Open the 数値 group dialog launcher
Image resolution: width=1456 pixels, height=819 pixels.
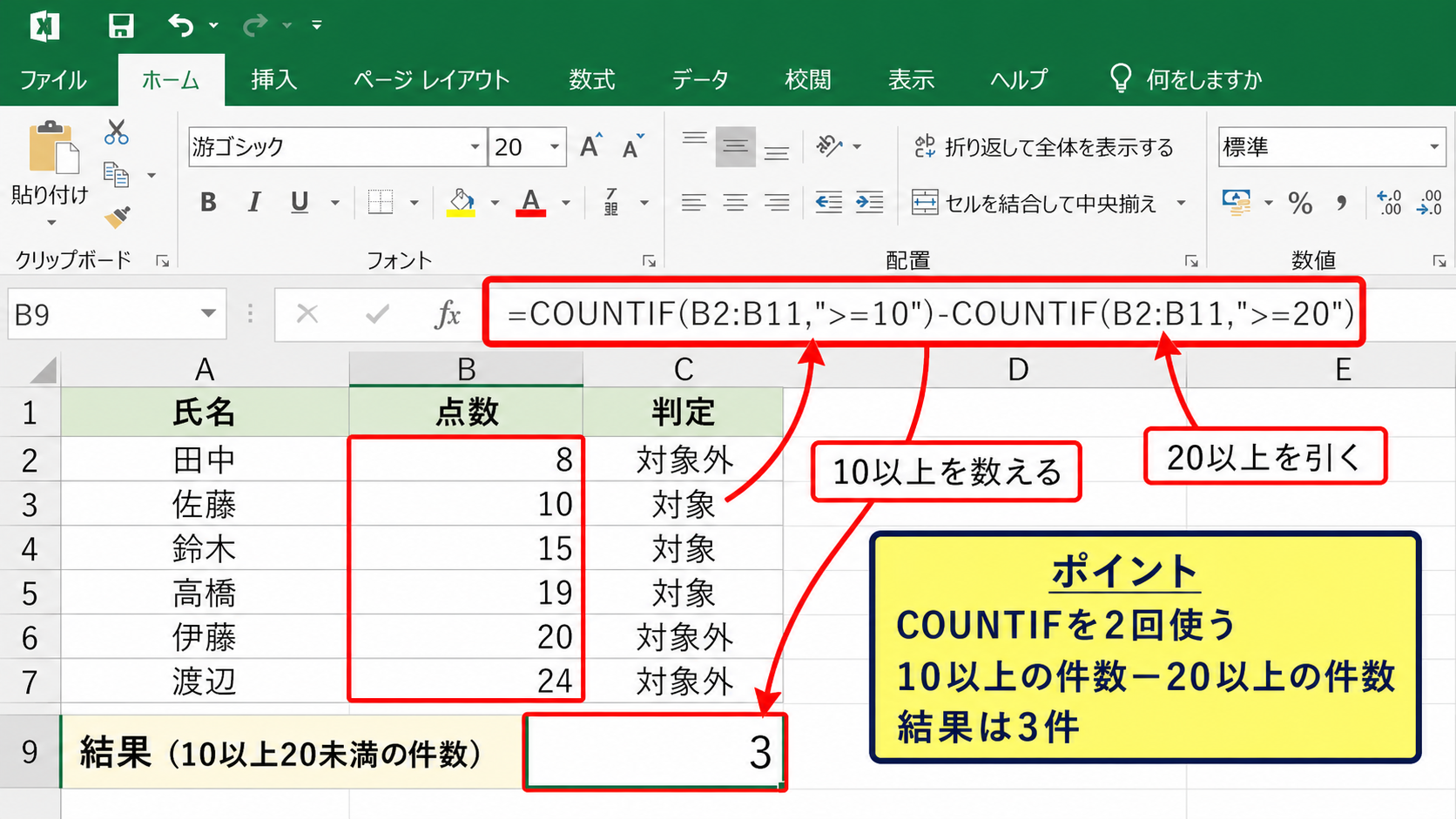(1439, 260)
